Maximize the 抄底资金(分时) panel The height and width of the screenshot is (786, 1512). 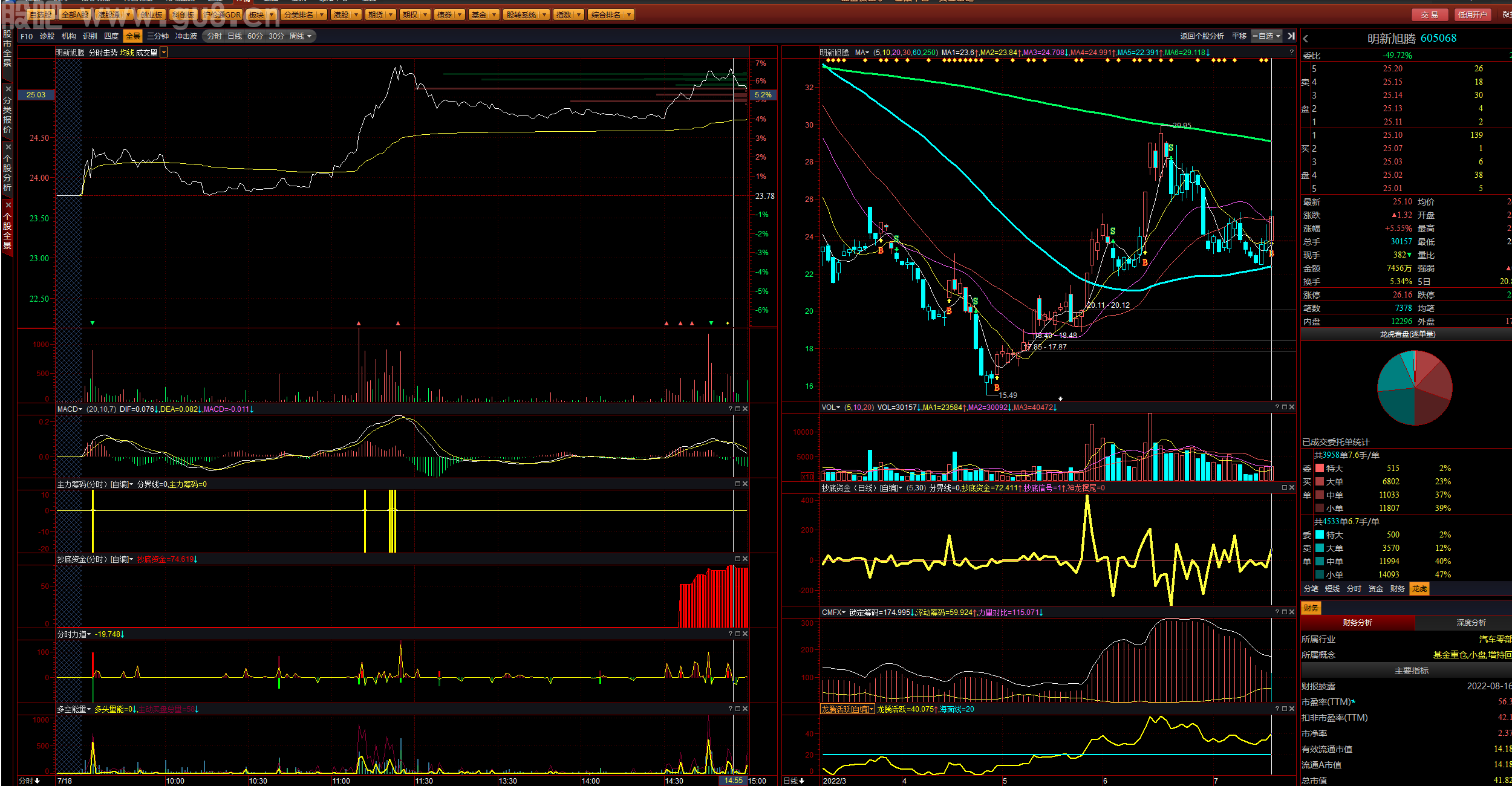click(738, 559)
